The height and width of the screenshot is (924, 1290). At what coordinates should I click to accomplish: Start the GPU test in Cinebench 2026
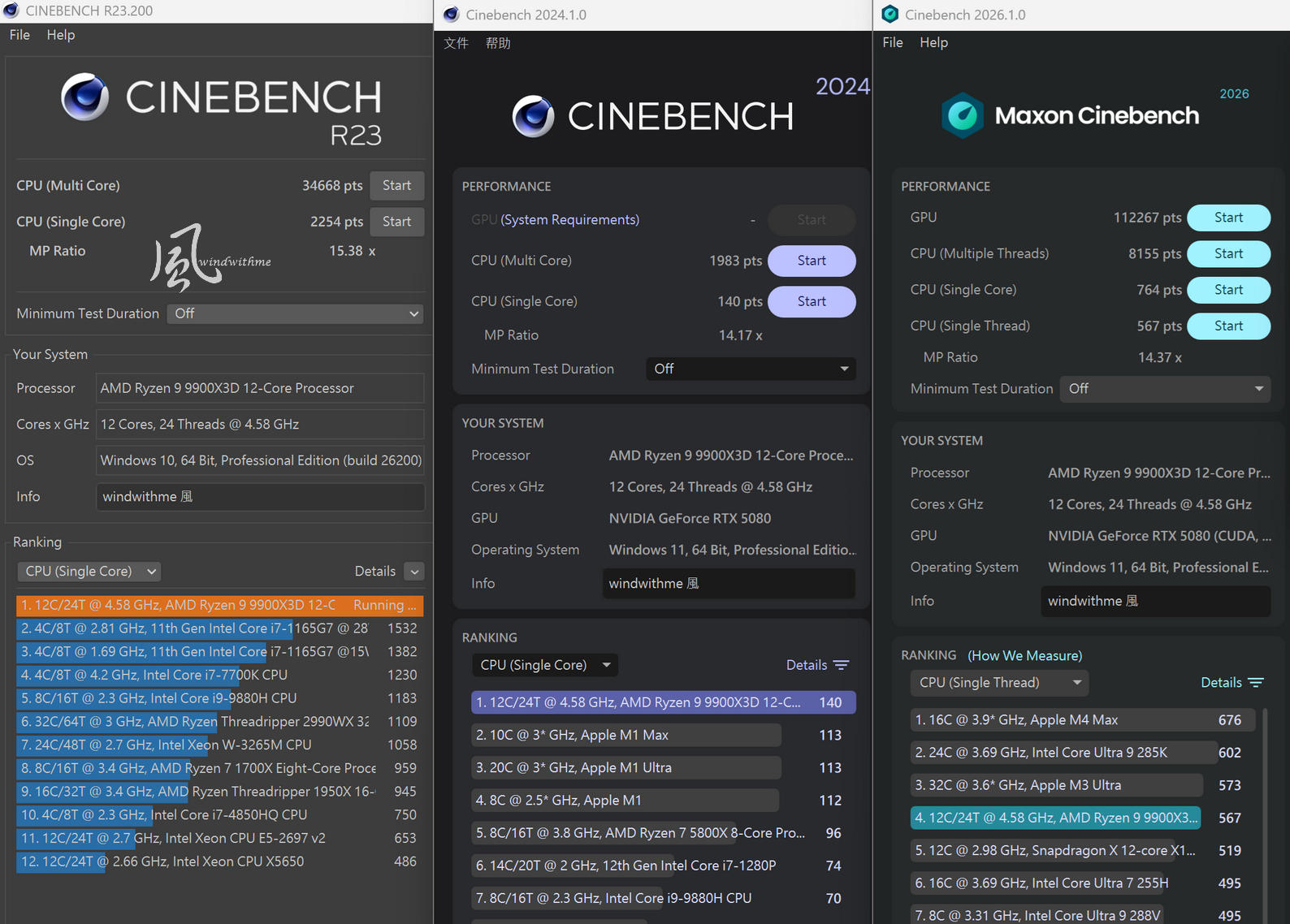click(1228, 218)
